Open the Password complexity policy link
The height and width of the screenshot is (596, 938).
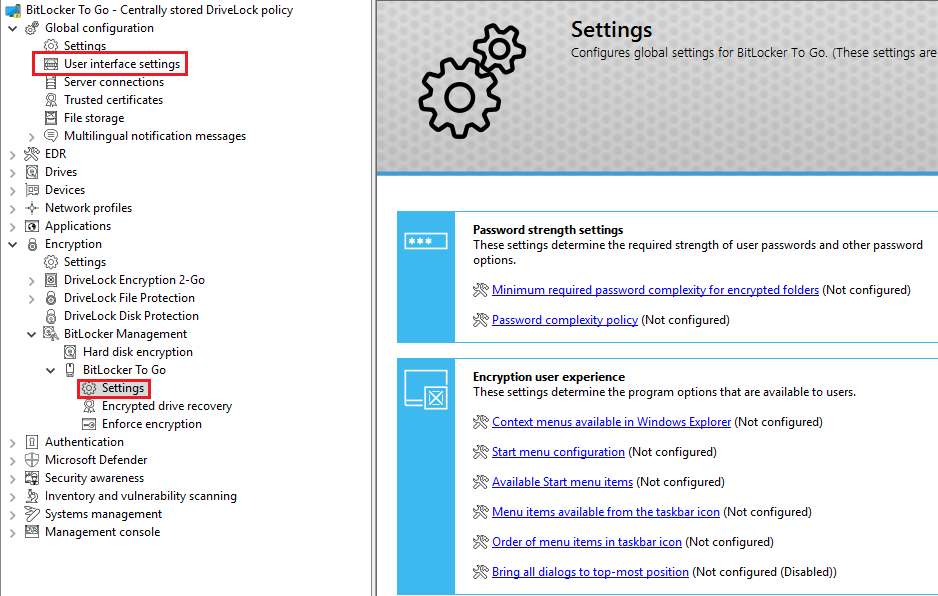click(x=565, y=320)
